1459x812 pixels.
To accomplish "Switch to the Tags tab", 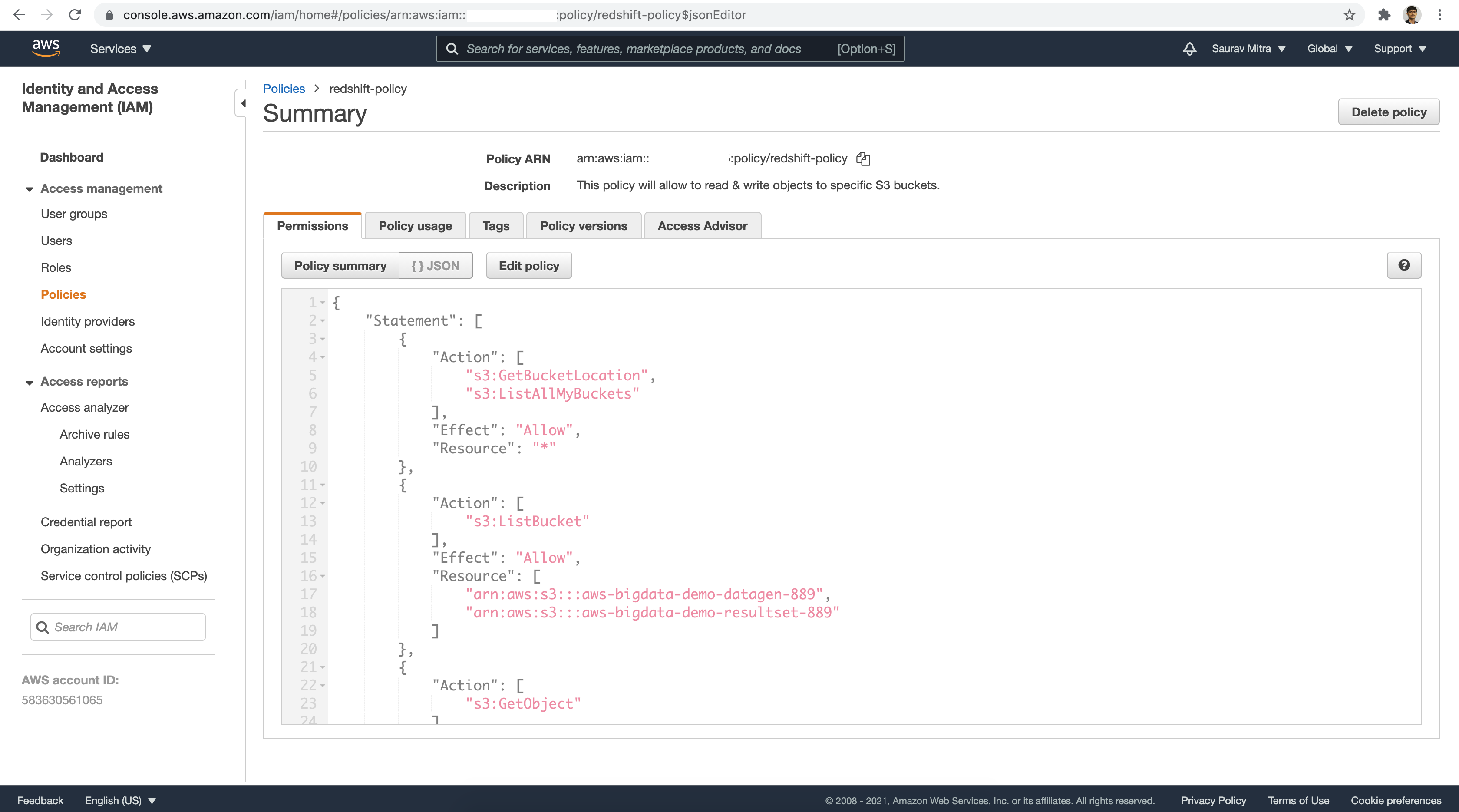I will 495,226.
